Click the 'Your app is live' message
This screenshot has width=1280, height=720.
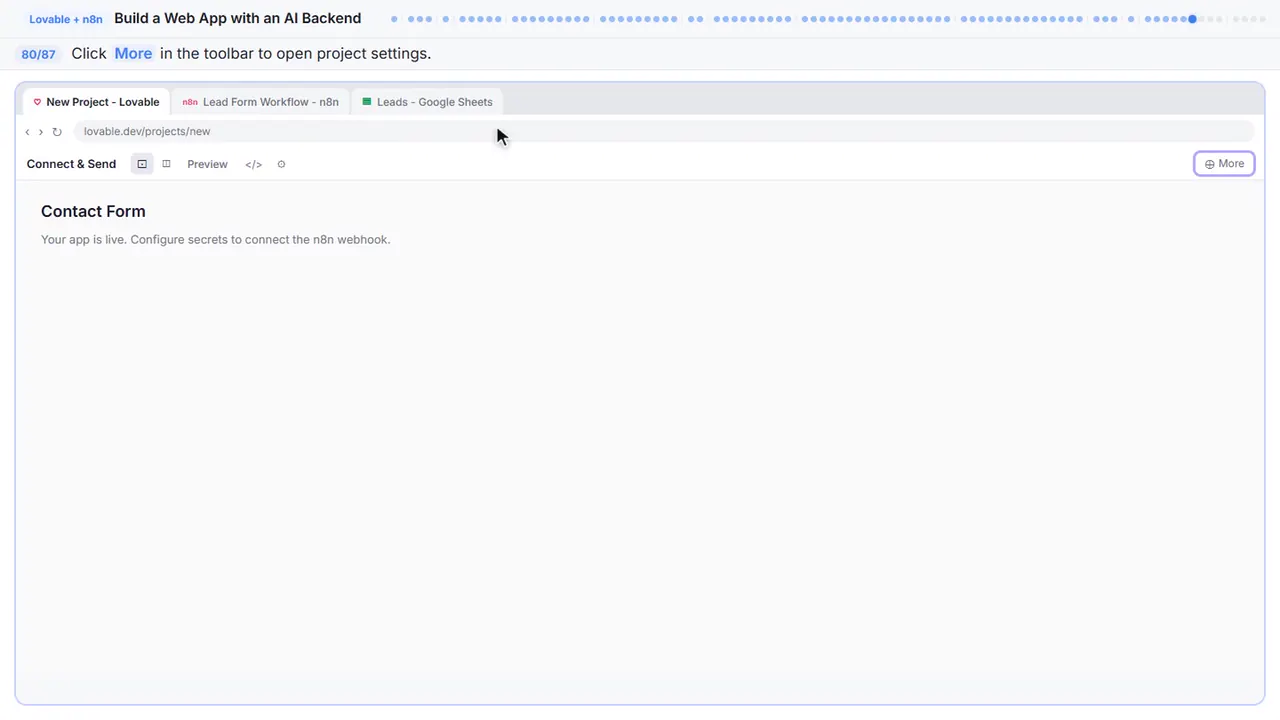pos(215,239)
